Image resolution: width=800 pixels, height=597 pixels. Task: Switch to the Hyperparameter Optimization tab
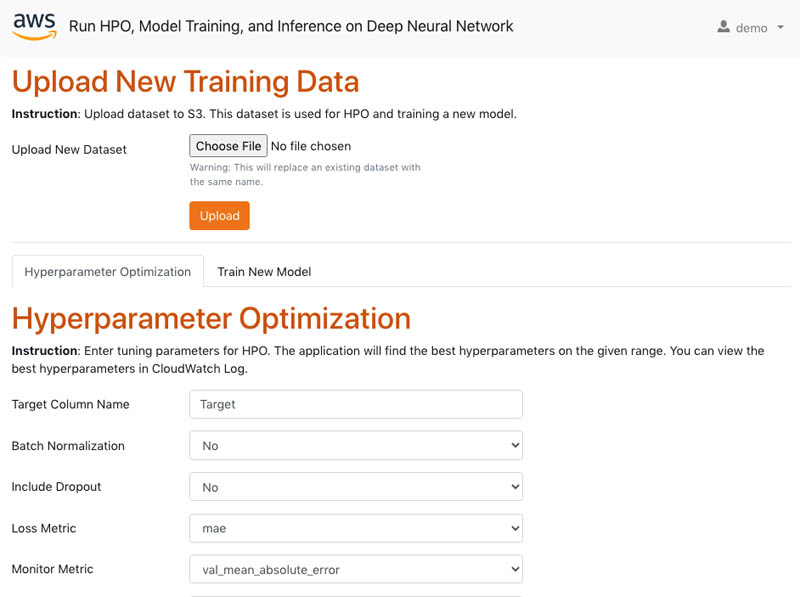point(108,271)
